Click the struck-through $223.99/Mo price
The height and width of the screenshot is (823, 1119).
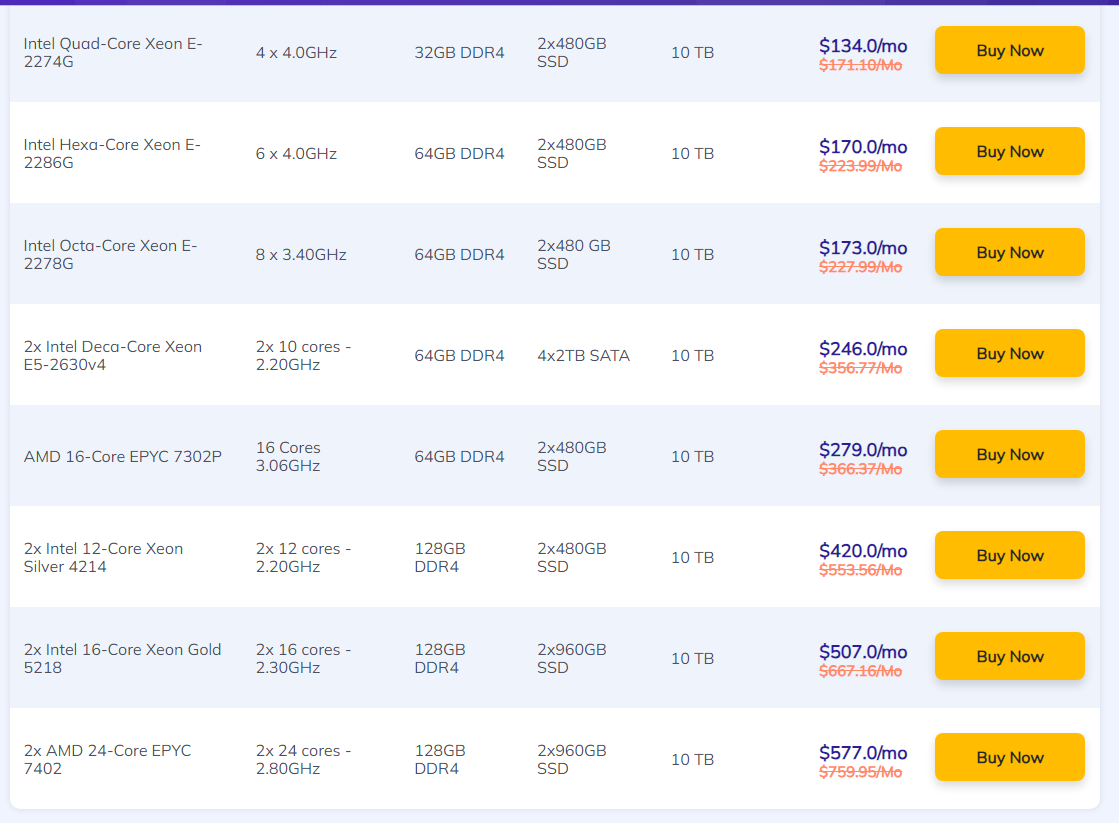pyautogui.click(x=860, y=166)
